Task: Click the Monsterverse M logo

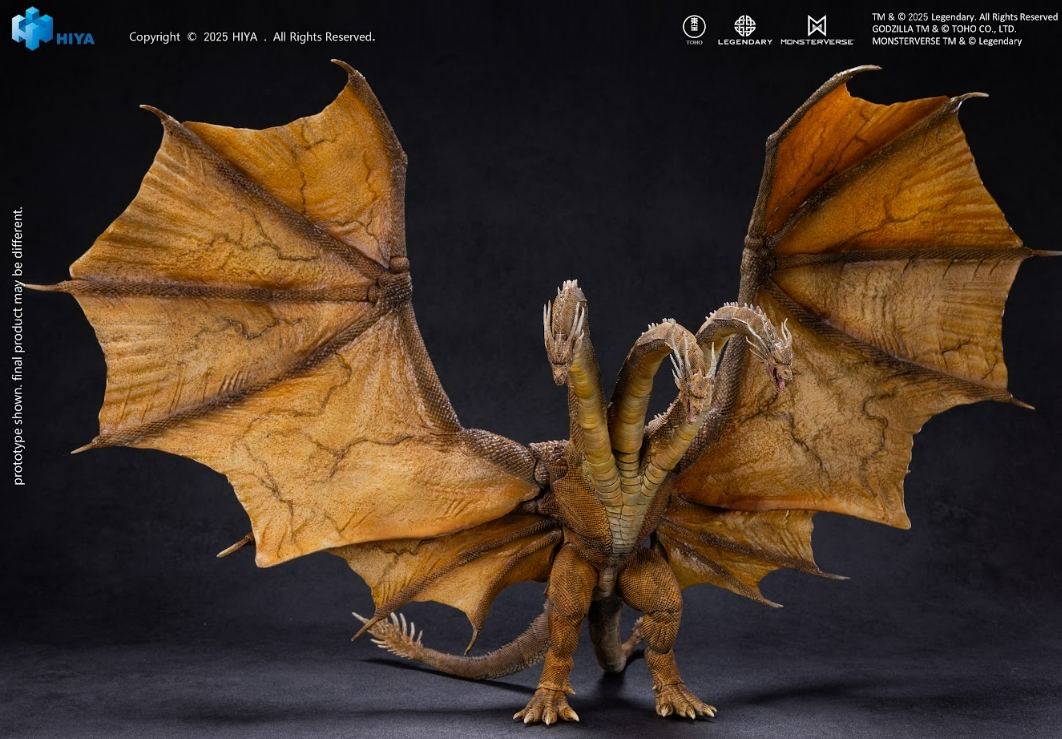Action: pyautogui.click(x=817, y=26)
